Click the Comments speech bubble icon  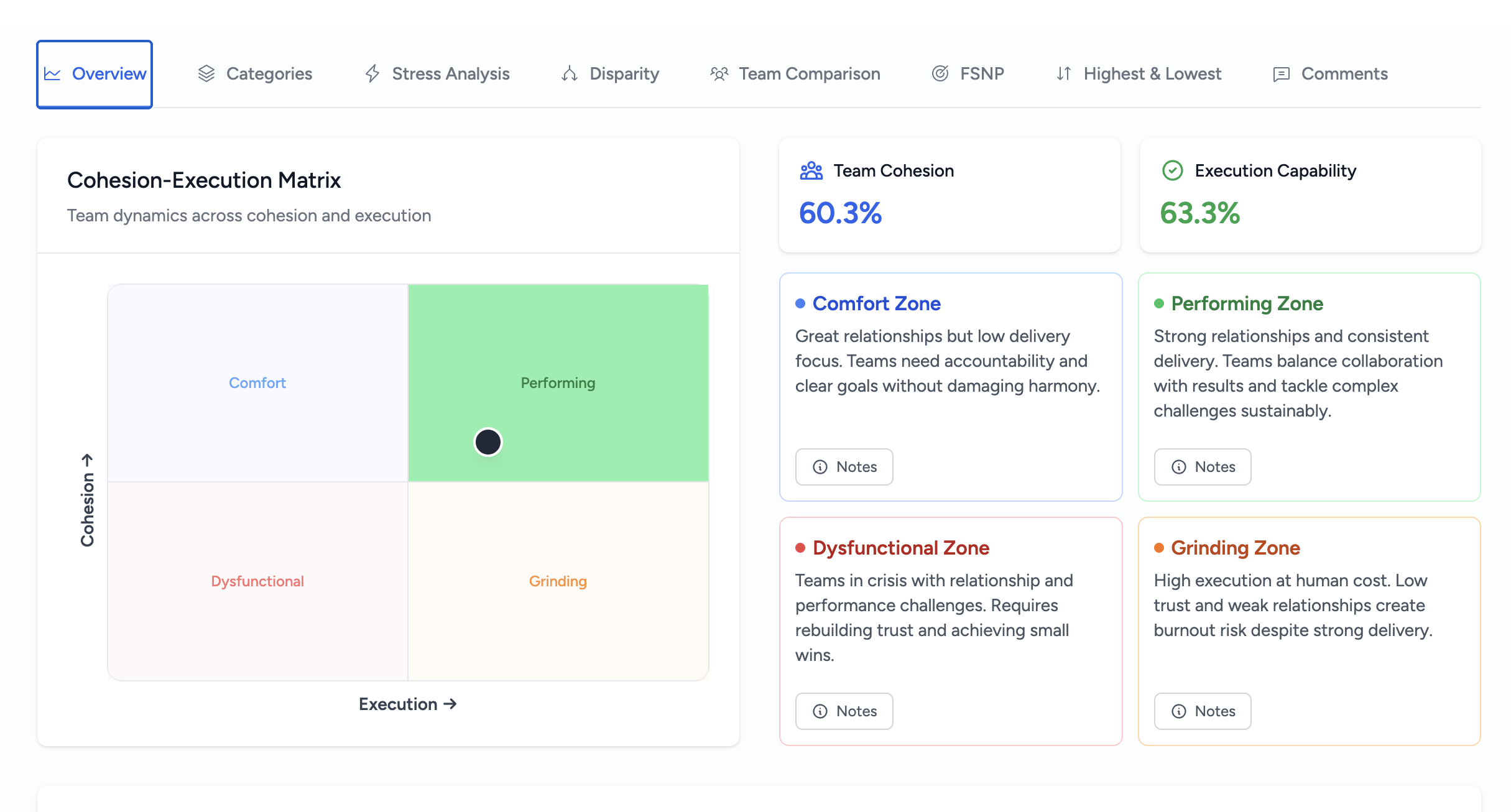click(x=1282, y=75)
